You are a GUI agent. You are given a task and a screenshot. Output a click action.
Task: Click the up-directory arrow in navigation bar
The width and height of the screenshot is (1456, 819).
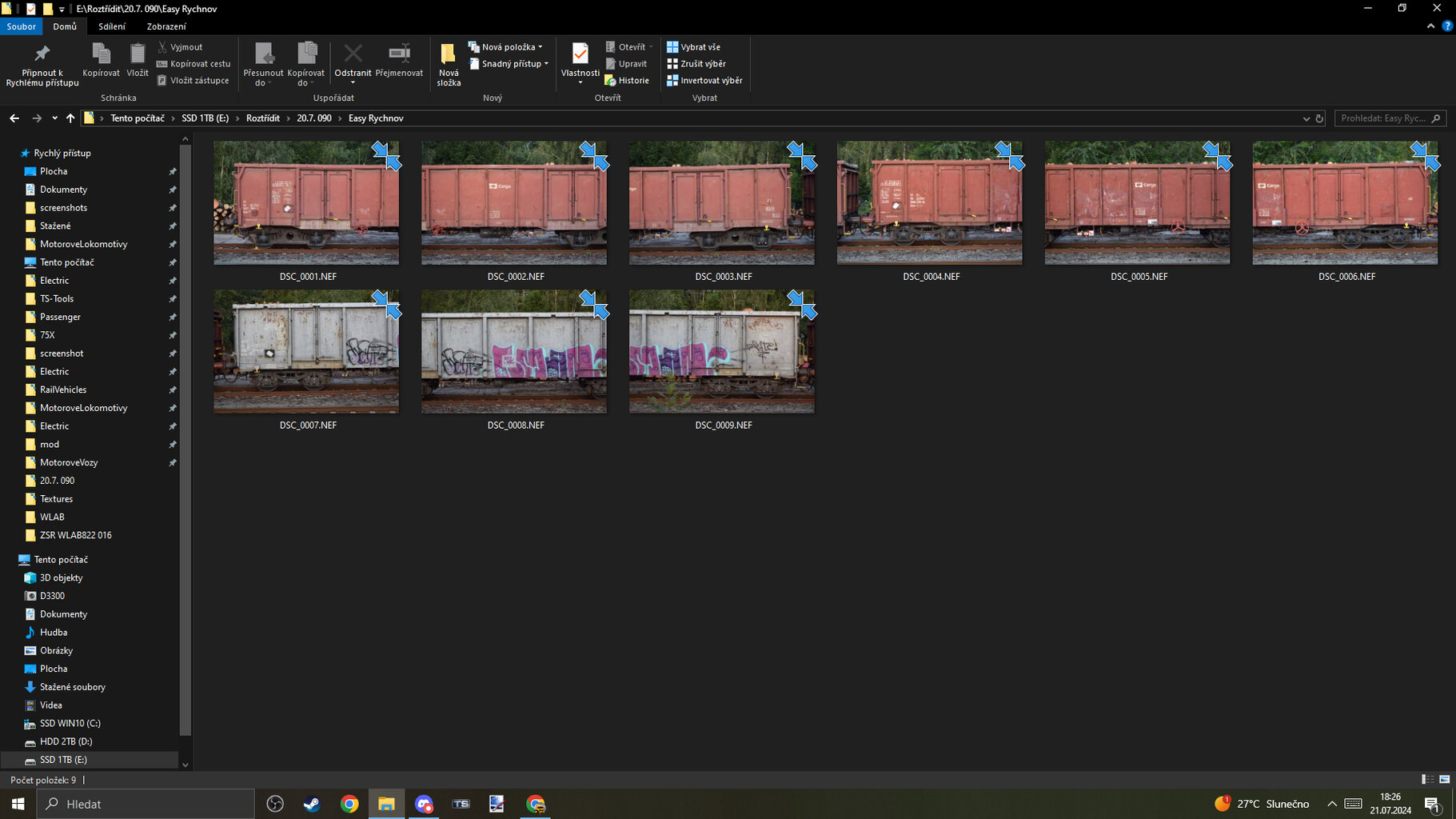point(70,118)
